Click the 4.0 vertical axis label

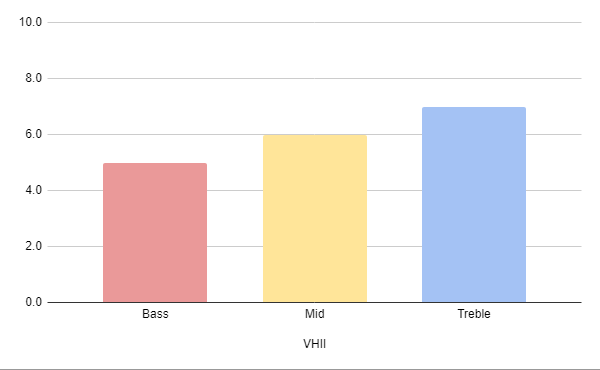34,190
